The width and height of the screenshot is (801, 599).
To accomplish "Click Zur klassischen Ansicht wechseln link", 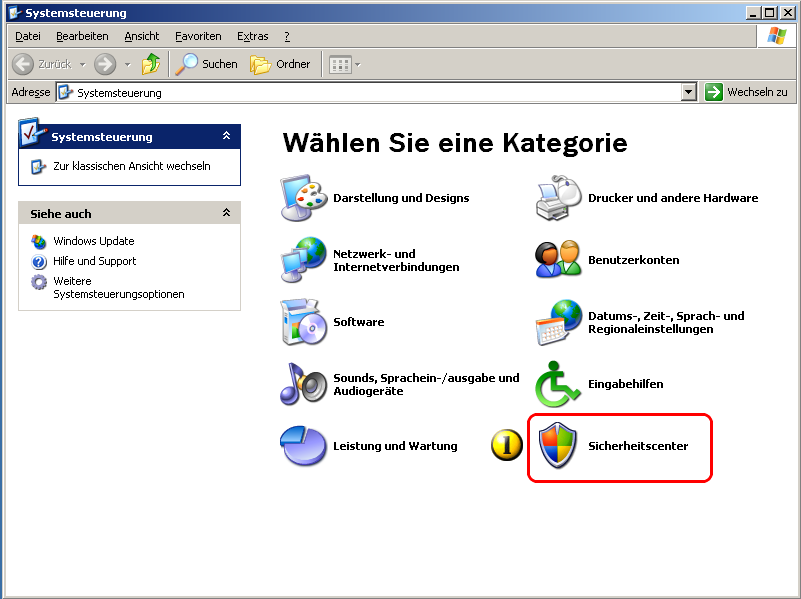I will click(x=132, y=166).
